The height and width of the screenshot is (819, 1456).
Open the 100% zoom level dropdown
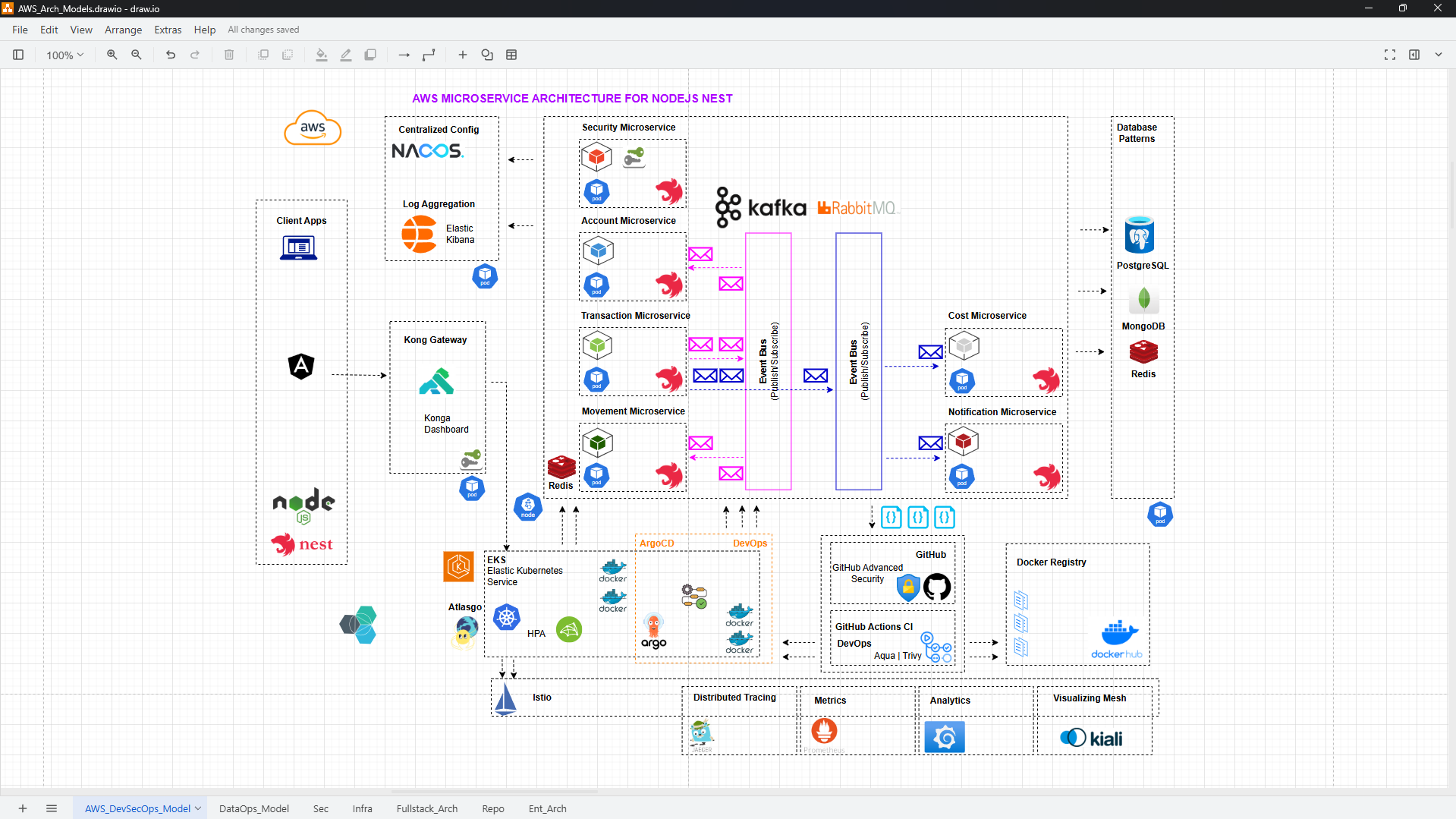(64, 55)
